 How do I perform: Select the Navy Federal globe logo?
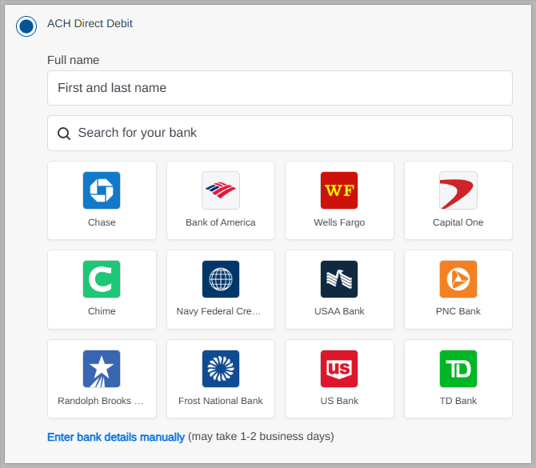[x=220, y=279]
